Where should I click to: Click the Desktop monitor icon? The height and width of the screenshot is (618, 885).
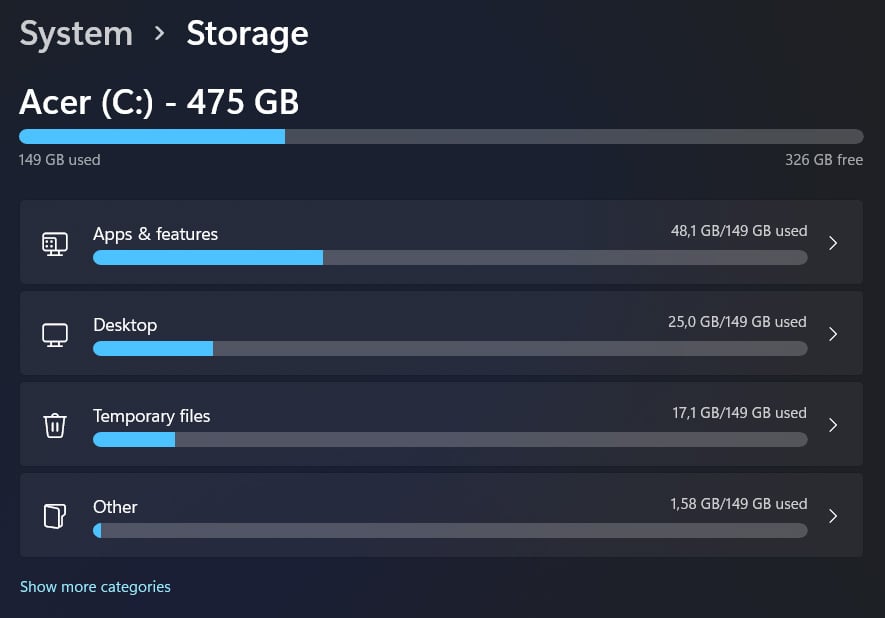click(55, 335)
